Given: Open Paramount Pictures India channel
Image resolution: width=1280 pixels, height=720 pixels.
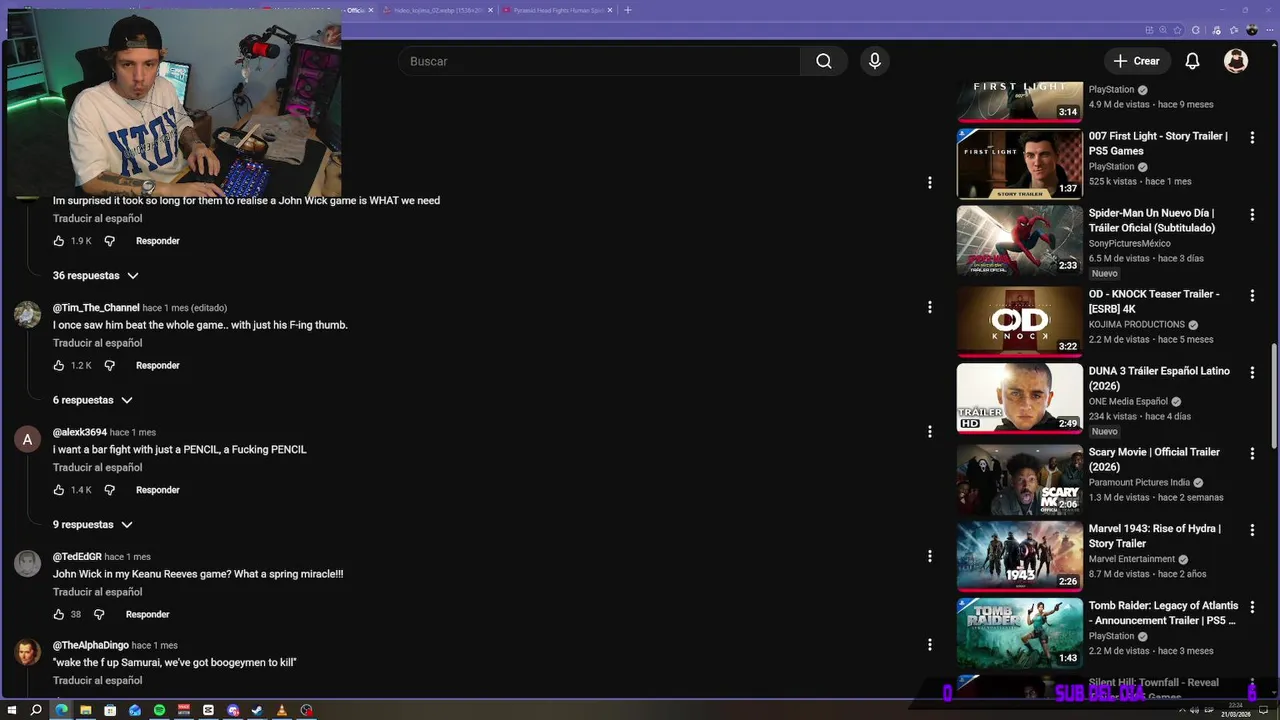Looking at the screenshot, I should 1139,483.
